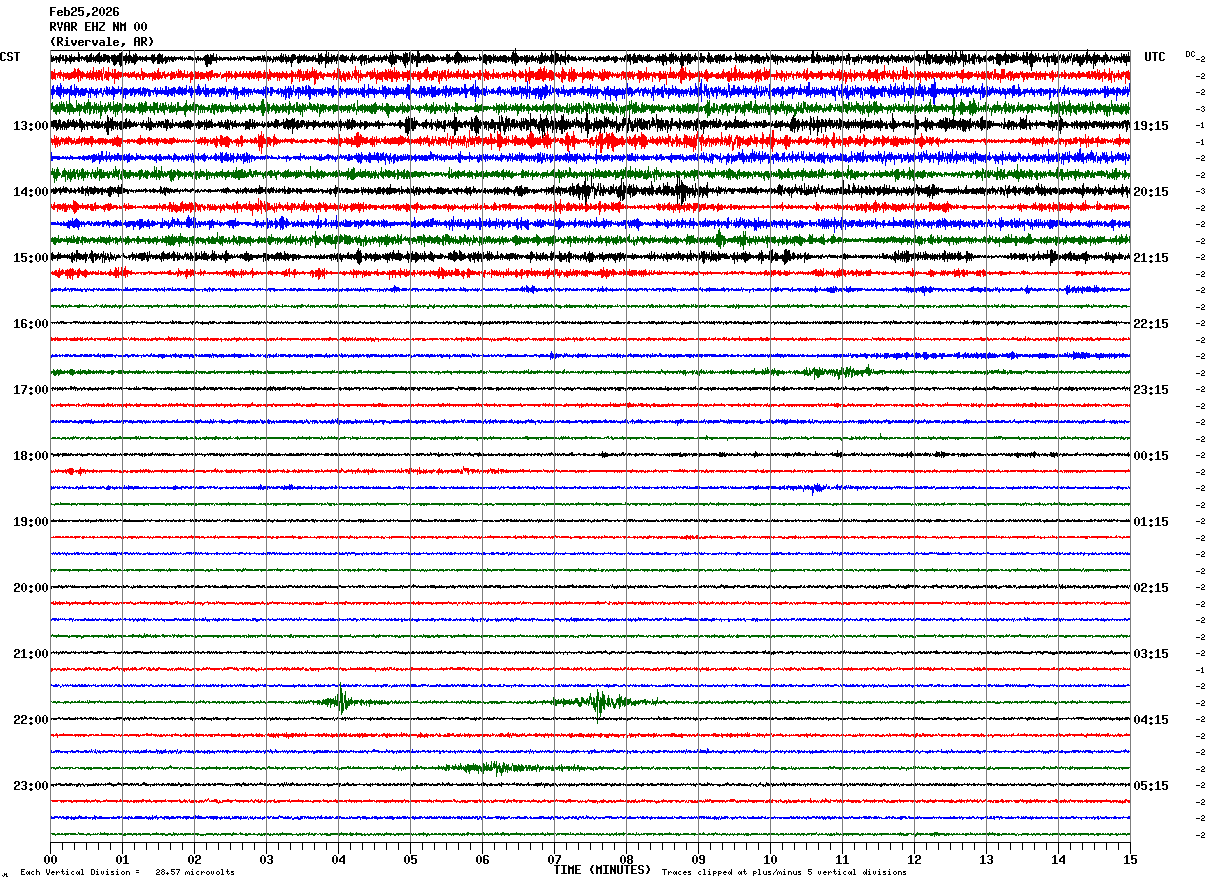The image size is (1210, 886).
Task: Click the green event burst between minutes 7 and 8
Action: [600, 701]
